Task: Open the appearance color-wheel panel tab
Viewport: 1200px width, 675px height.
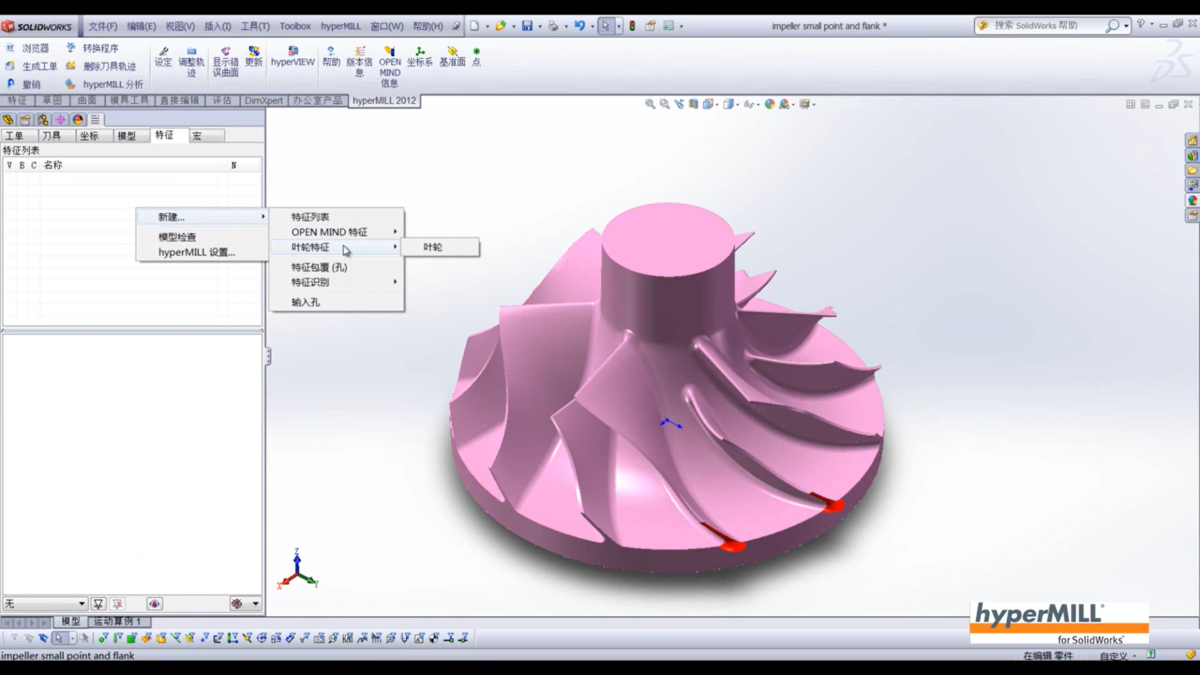Action: point(78,120)
